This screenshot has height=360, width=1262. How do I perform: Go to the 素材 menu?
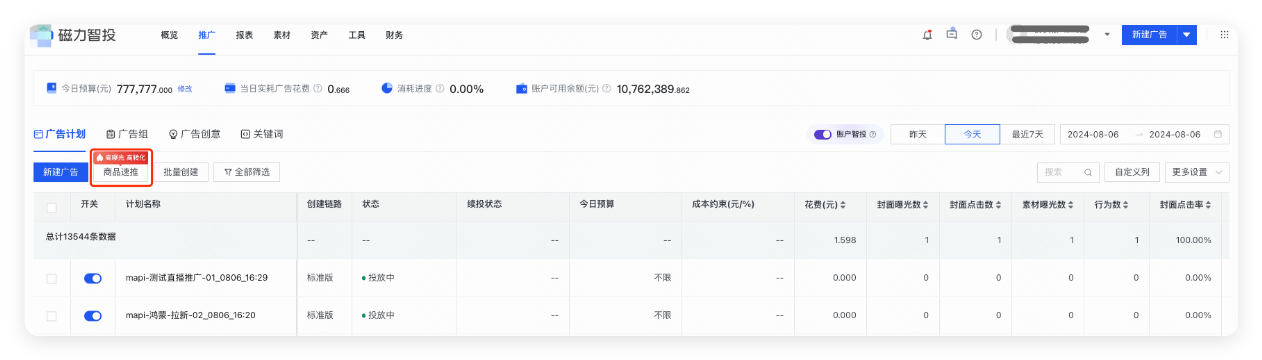282,35
